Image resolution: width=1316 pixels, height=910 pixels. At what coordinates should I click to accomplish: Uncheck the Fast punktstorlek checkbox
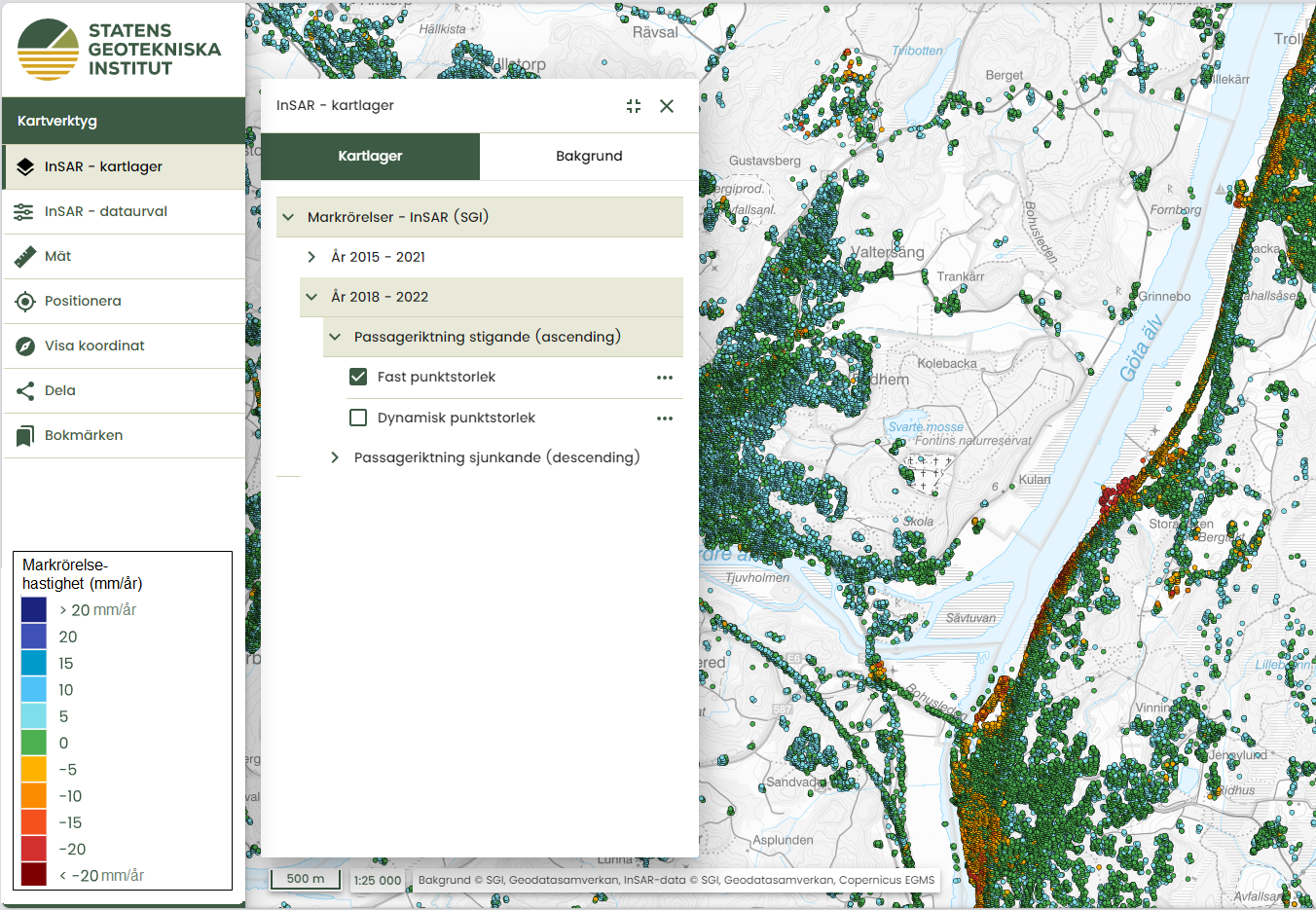coord(358,377)
